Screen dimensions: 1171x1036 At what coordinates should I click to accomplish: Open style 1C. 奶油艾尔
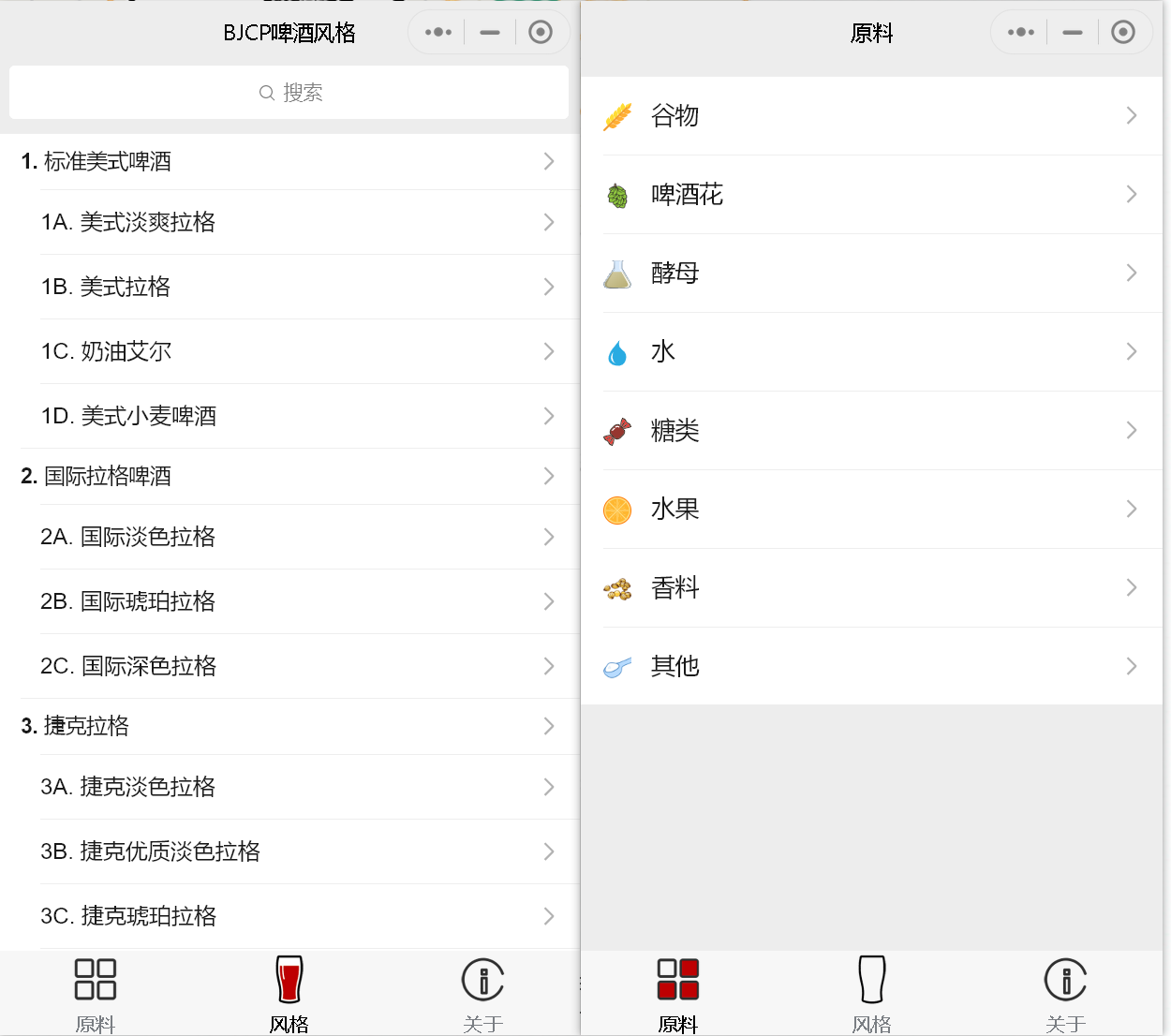coord(289,351)
